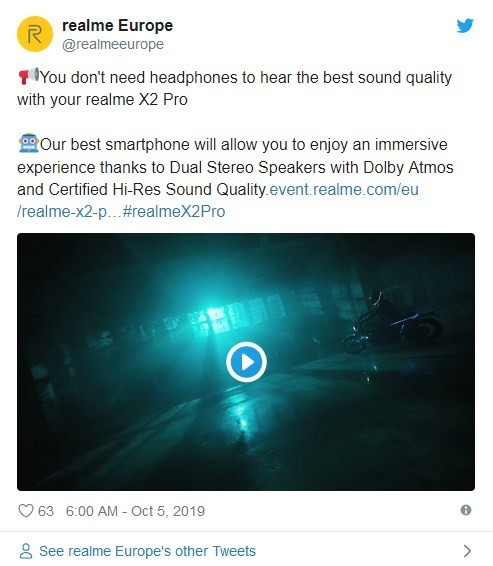Click the 63 likes count
The image size is (493, 566).
(46, 511)
